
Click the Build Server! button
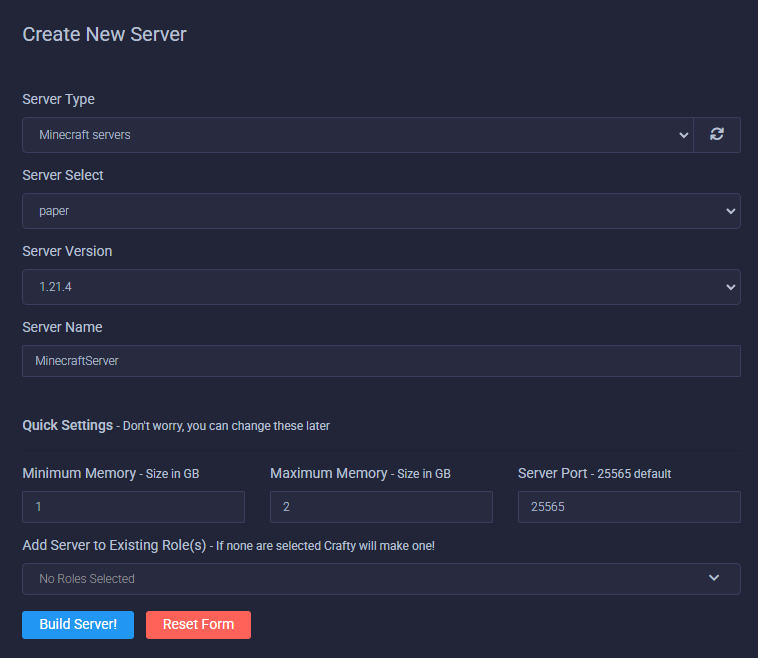(78, 625)
